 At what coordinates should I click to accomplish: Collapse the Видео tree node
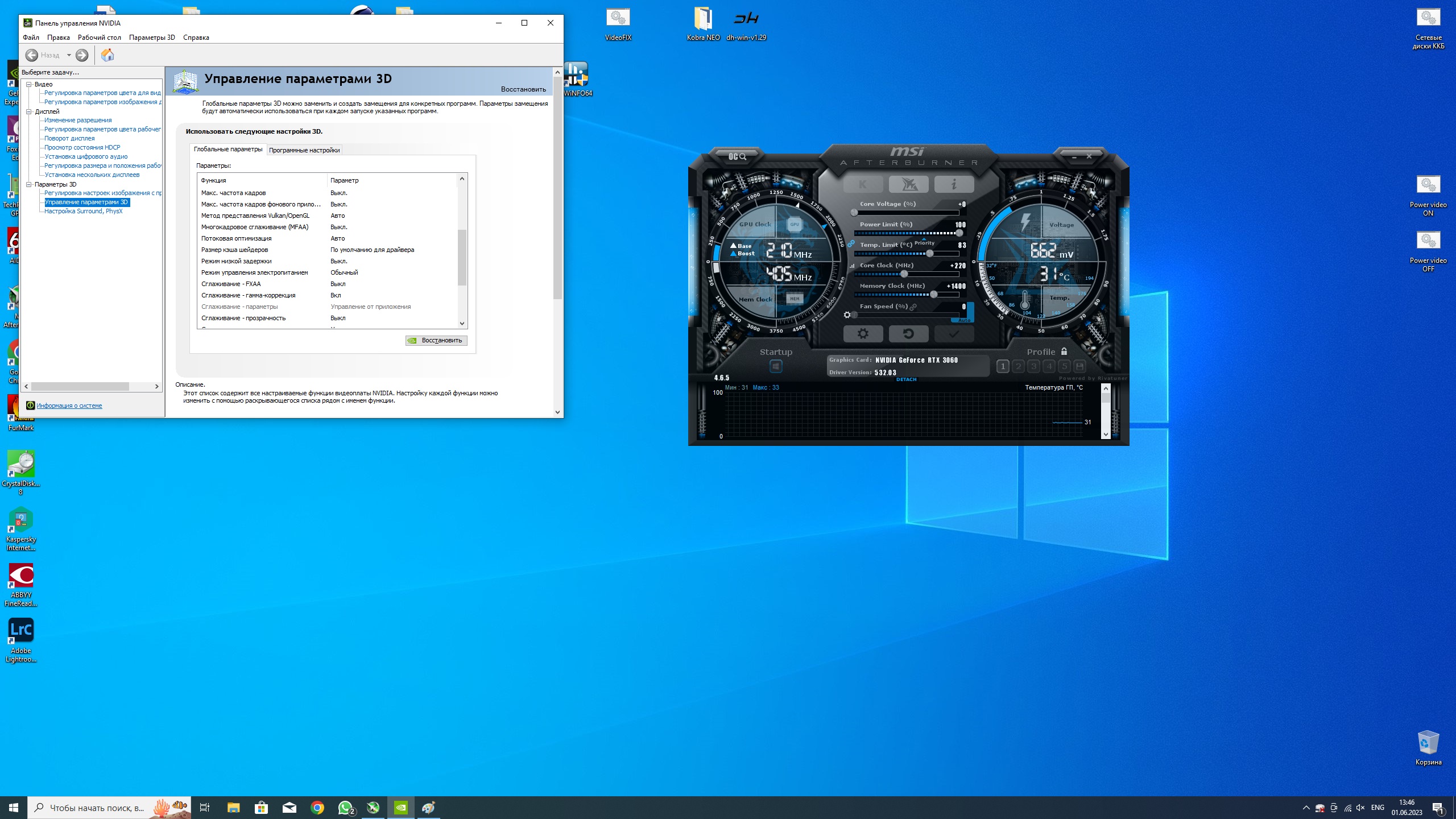coord(28,84)
